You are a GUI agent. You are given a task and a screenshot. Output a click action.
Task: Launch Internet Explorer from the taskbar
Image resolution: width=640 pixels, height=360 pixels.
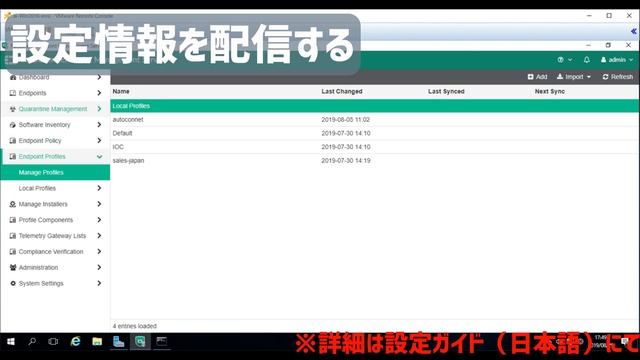pos(76,342)
